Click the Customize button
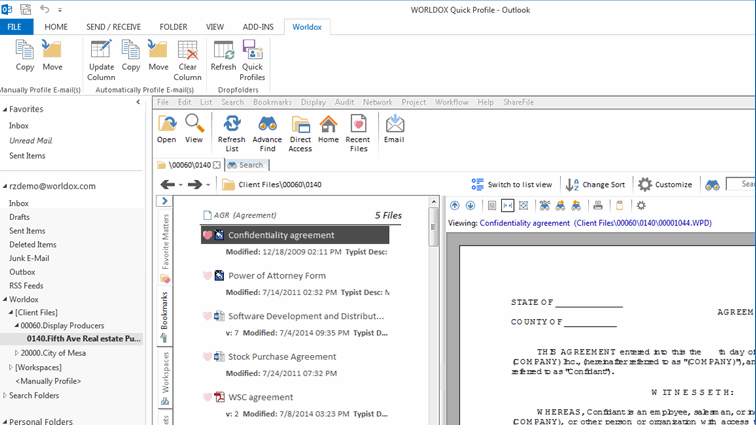 coord(665,185)
